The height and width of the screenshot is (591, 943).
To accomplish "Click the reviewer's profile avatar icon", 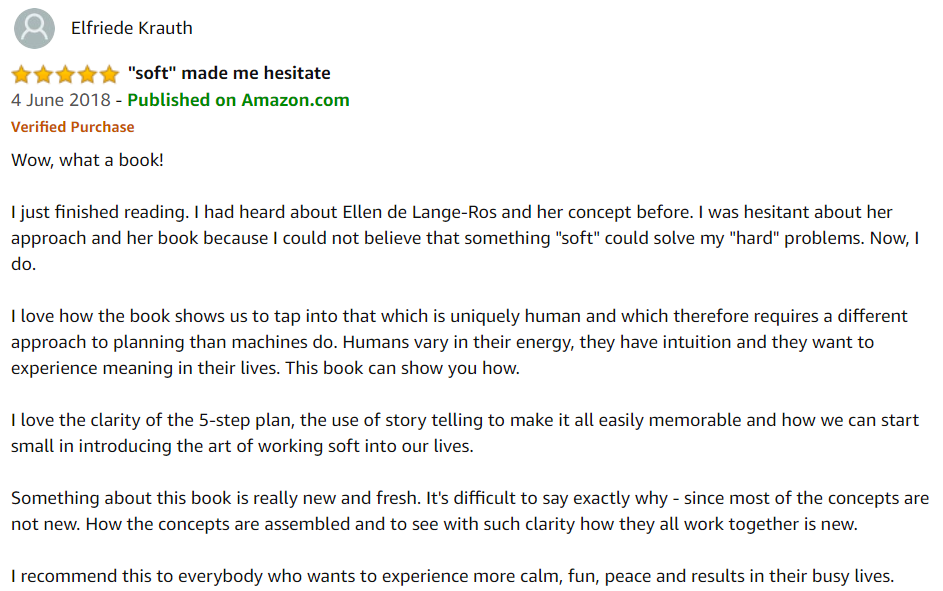I will (x=35, y=28).
